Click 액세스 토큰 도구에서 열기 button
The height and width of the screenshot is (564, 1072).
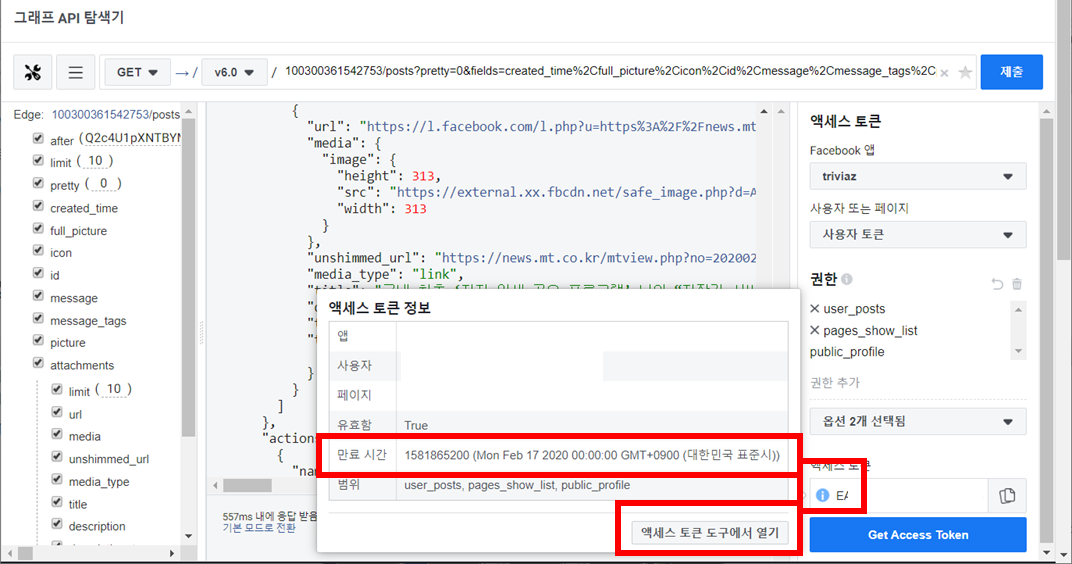click(710, 533)
